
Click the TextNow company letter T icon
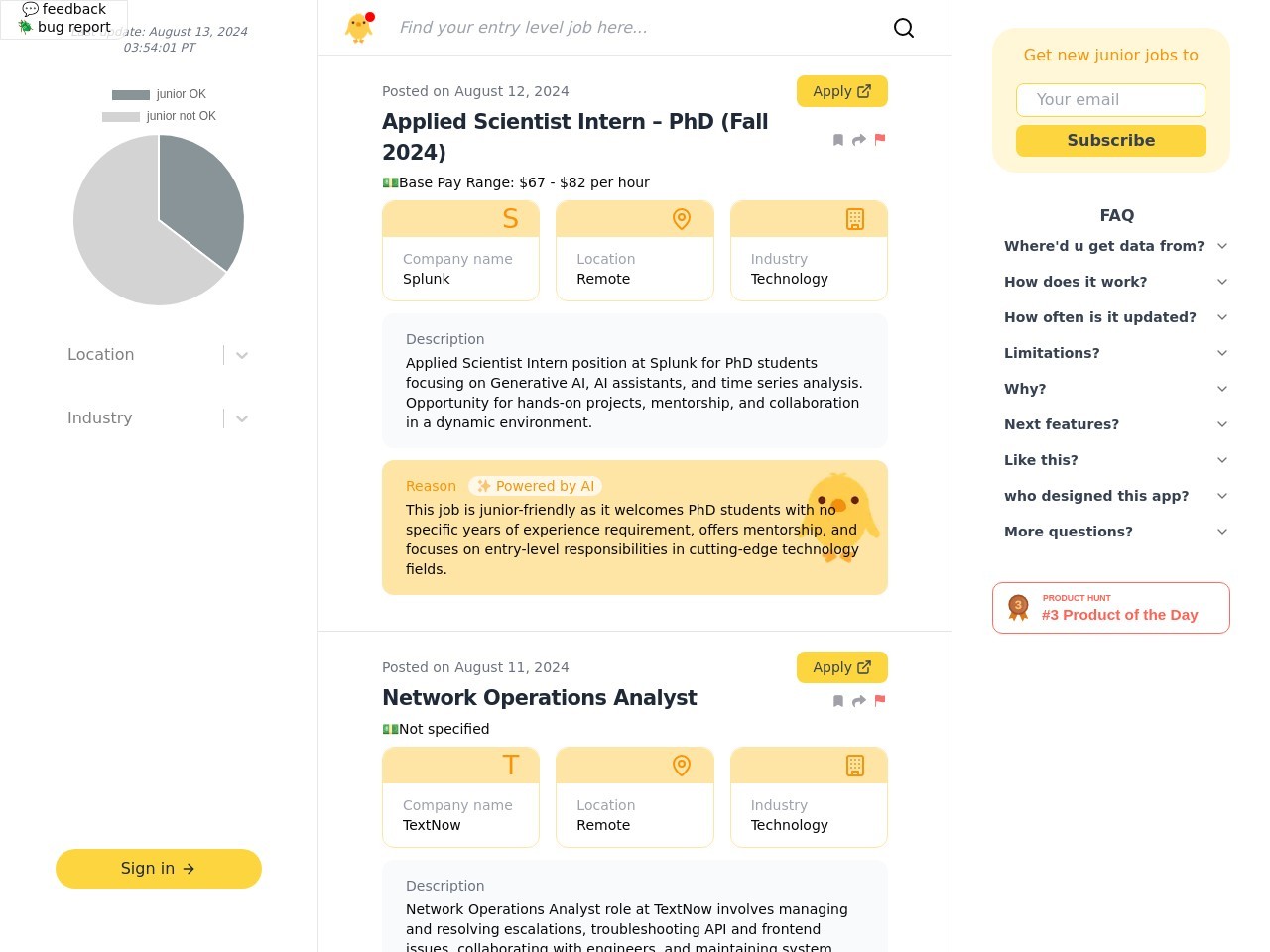511,766
